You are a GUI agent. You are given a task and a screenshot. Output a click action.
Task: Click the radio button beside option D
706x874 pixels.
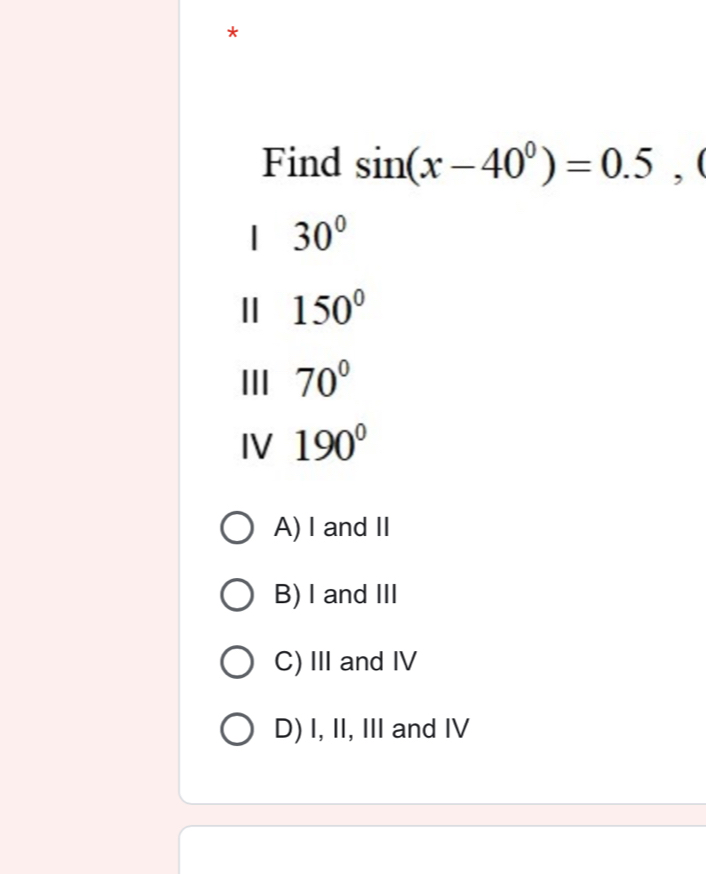(x=238, y=729)
